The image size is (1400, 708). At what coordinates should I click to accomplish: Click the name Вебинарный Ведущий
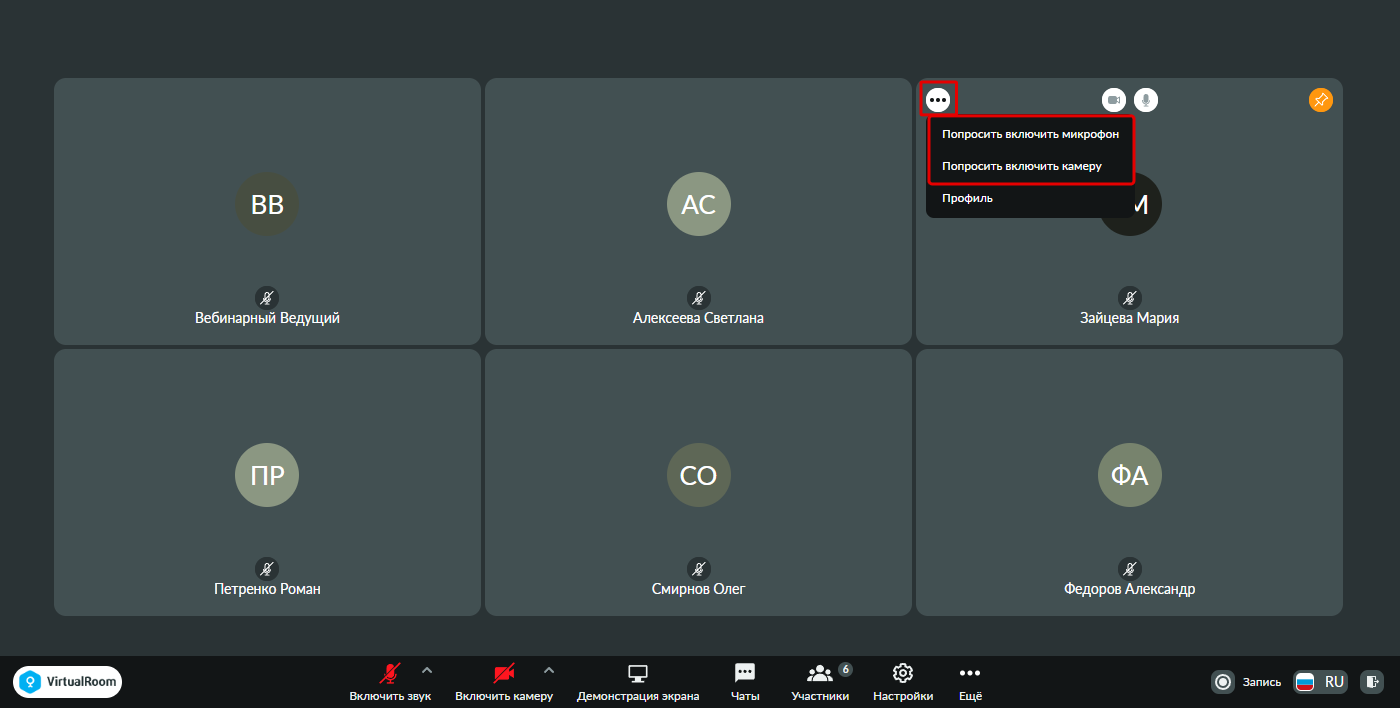click(267, 318)
